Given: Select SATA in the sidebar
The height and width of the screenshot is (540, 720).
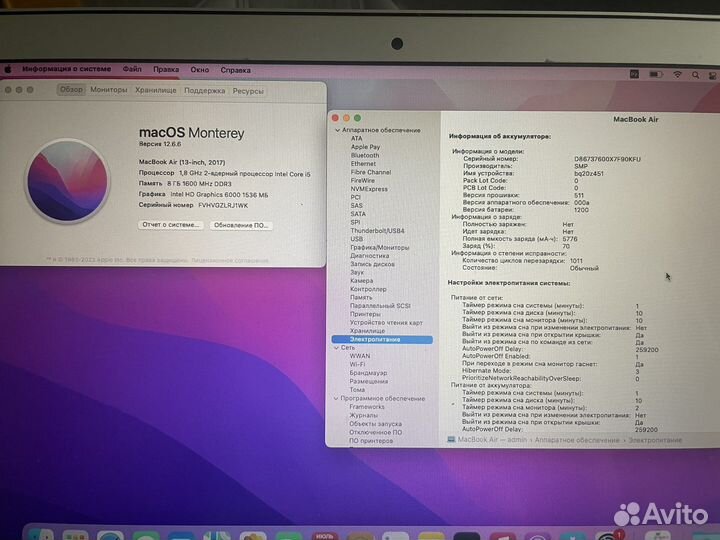Looking at the screenshot, I should (358, 214).
